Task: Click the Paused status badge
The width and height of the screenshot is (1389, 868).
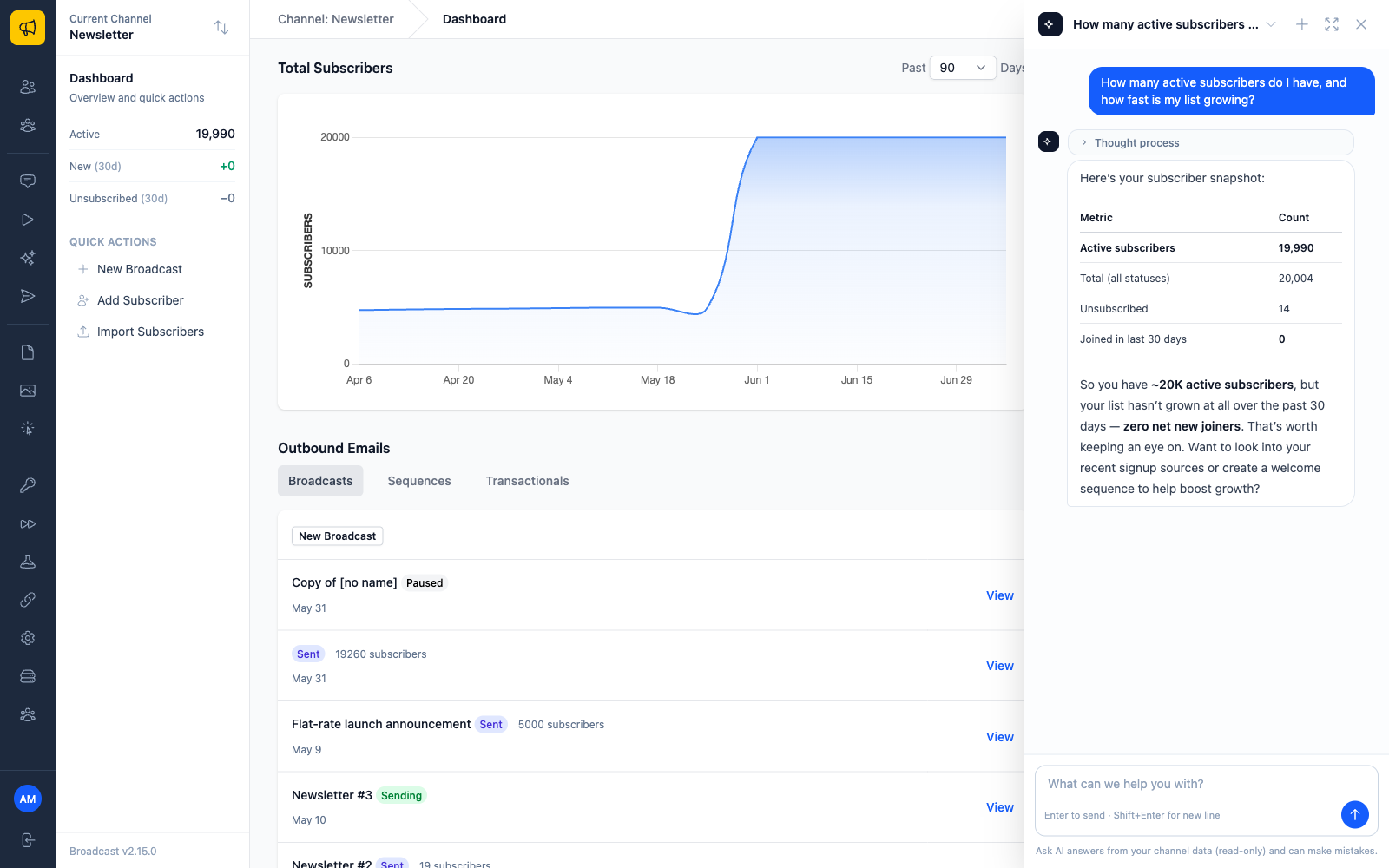Action: click(425, 583)
